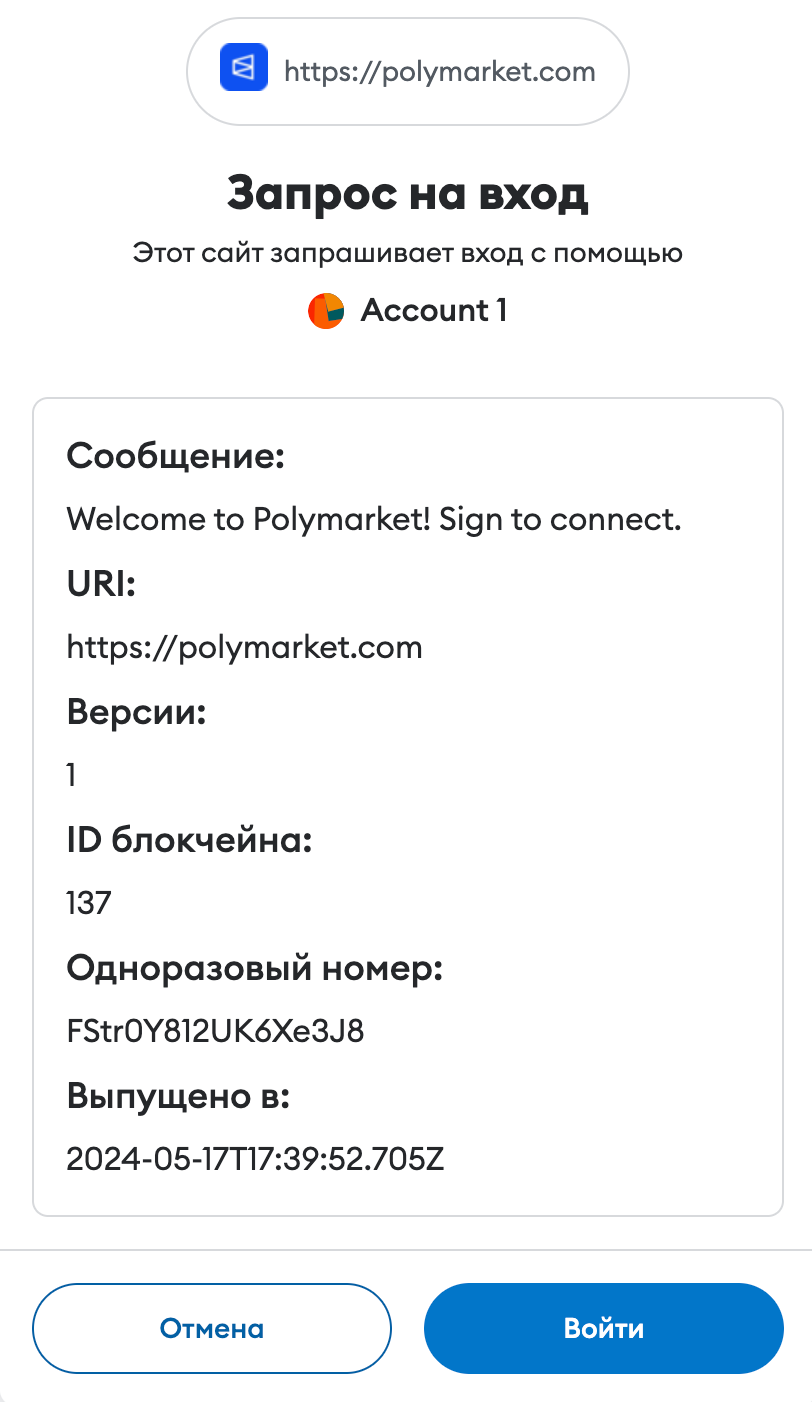
Task: Click the Версии label
Action: [x=137, y=713]
